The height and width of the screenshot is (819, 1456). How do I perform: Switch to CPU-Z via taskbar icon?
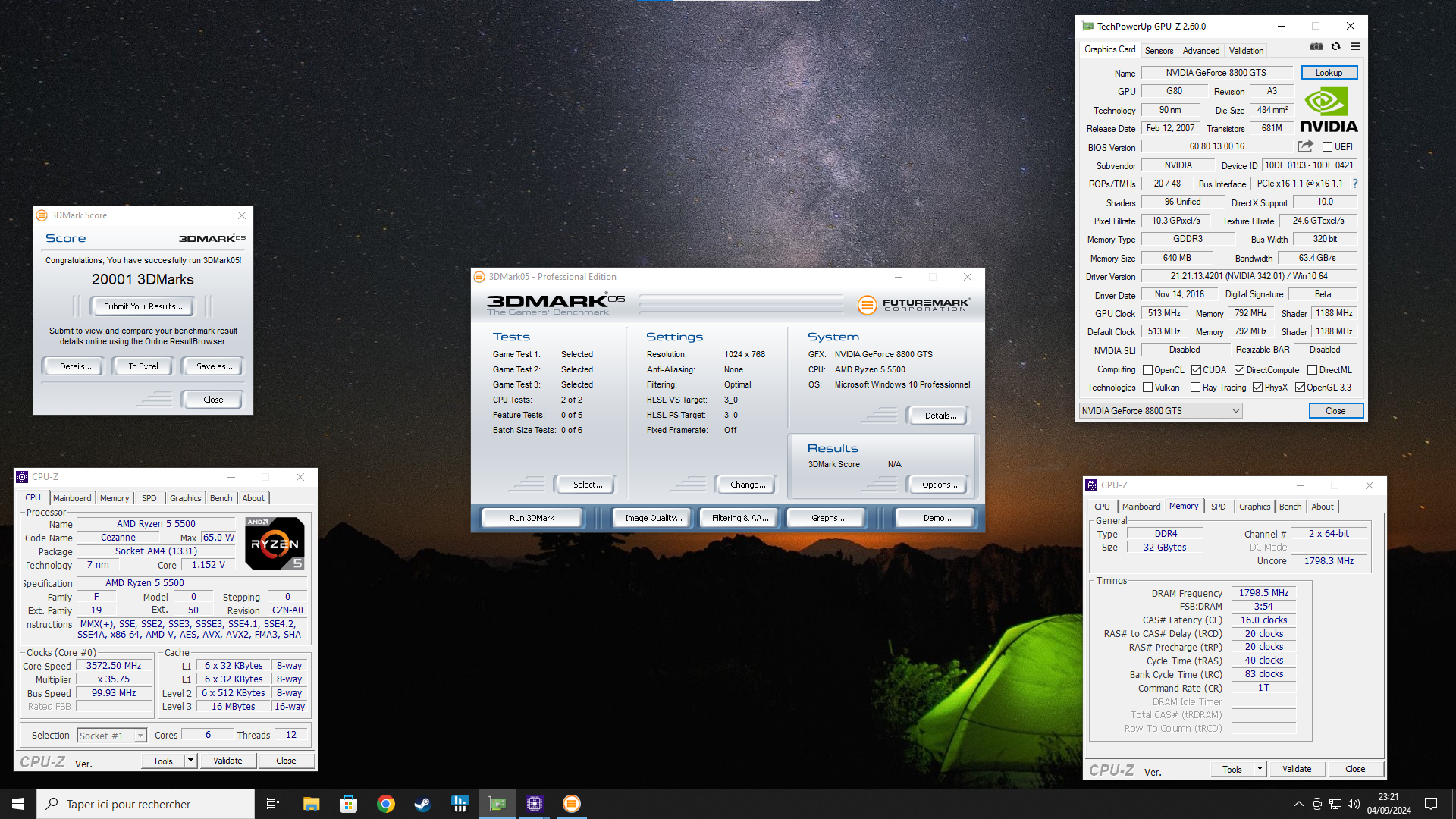[x=535, y=804]
